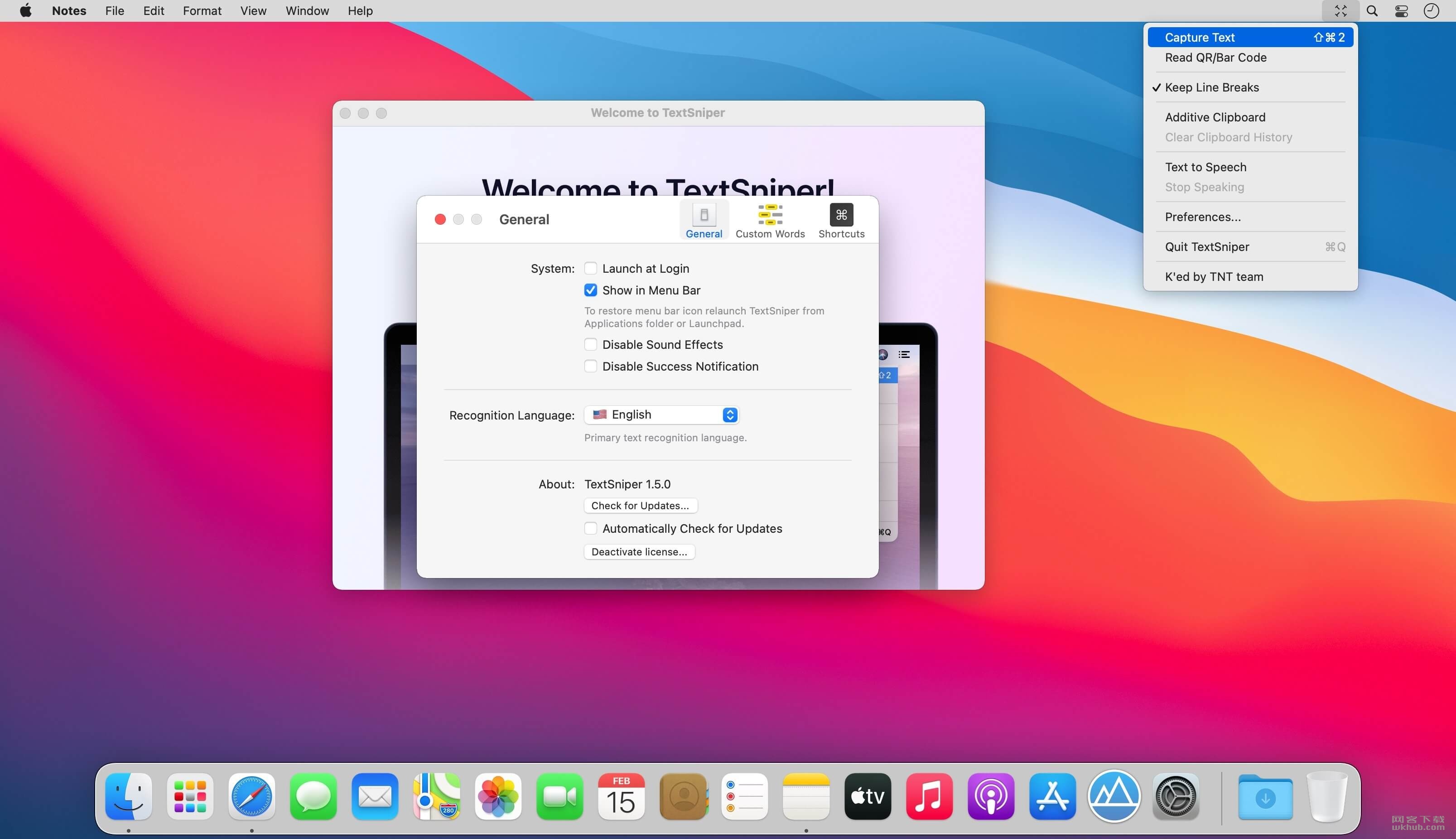
Task: Open the File menu
Action: point(115,11)
